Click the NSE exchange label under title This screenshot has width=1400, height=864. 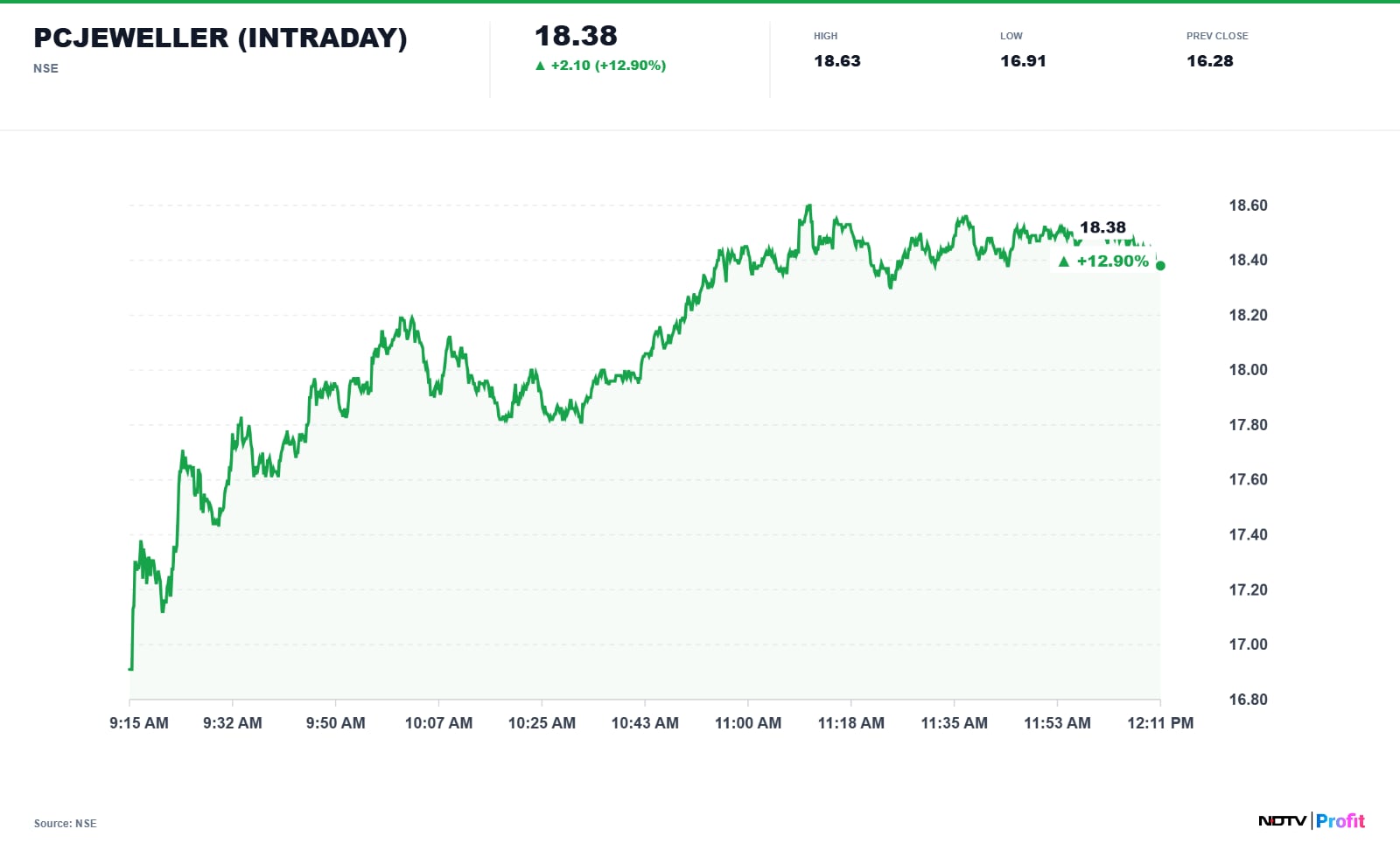pos(46,68)
